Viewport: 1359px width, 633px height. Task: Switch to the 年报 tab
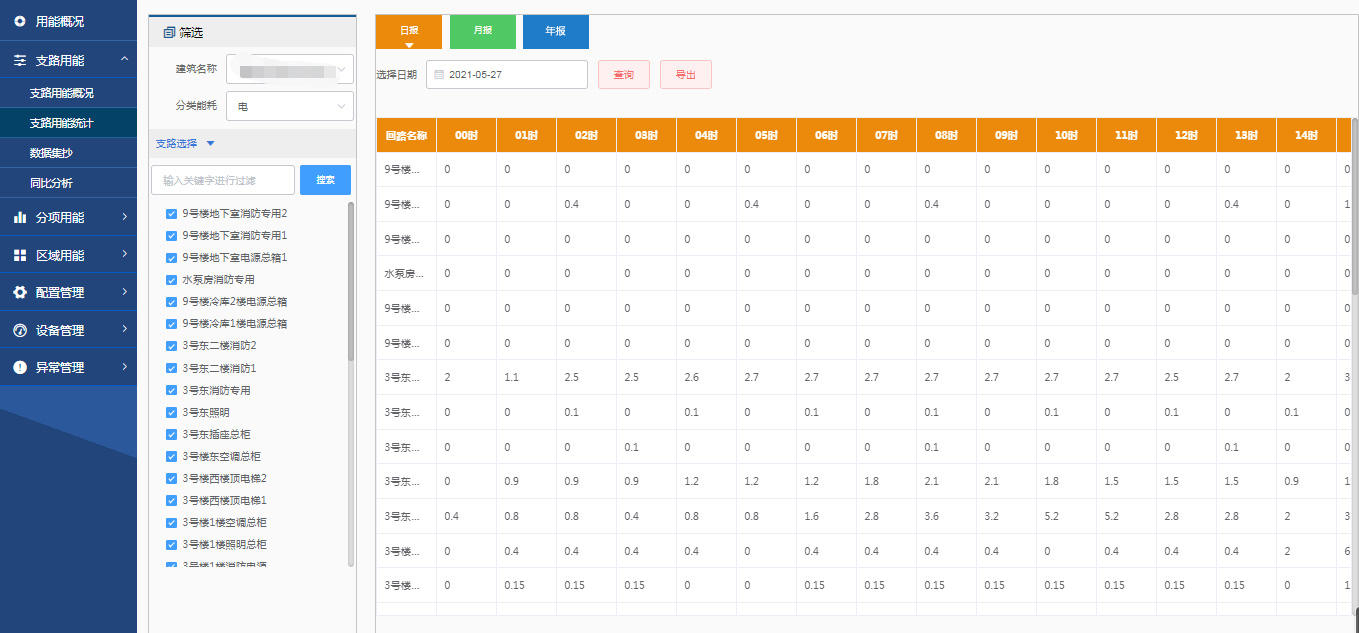click(556, 31)
